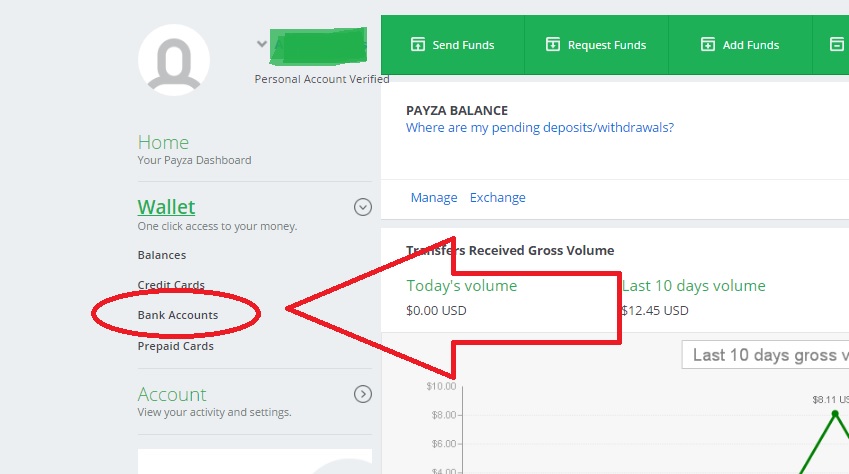
Task: Click the Last 10 days volume heading
Action: point(694,285)
